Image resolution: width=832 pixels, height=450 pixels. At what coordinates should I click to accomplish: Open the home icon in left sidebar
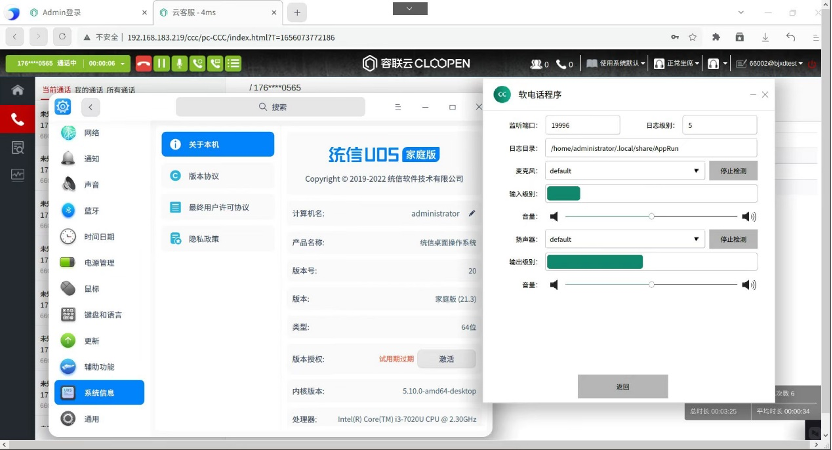18,90
